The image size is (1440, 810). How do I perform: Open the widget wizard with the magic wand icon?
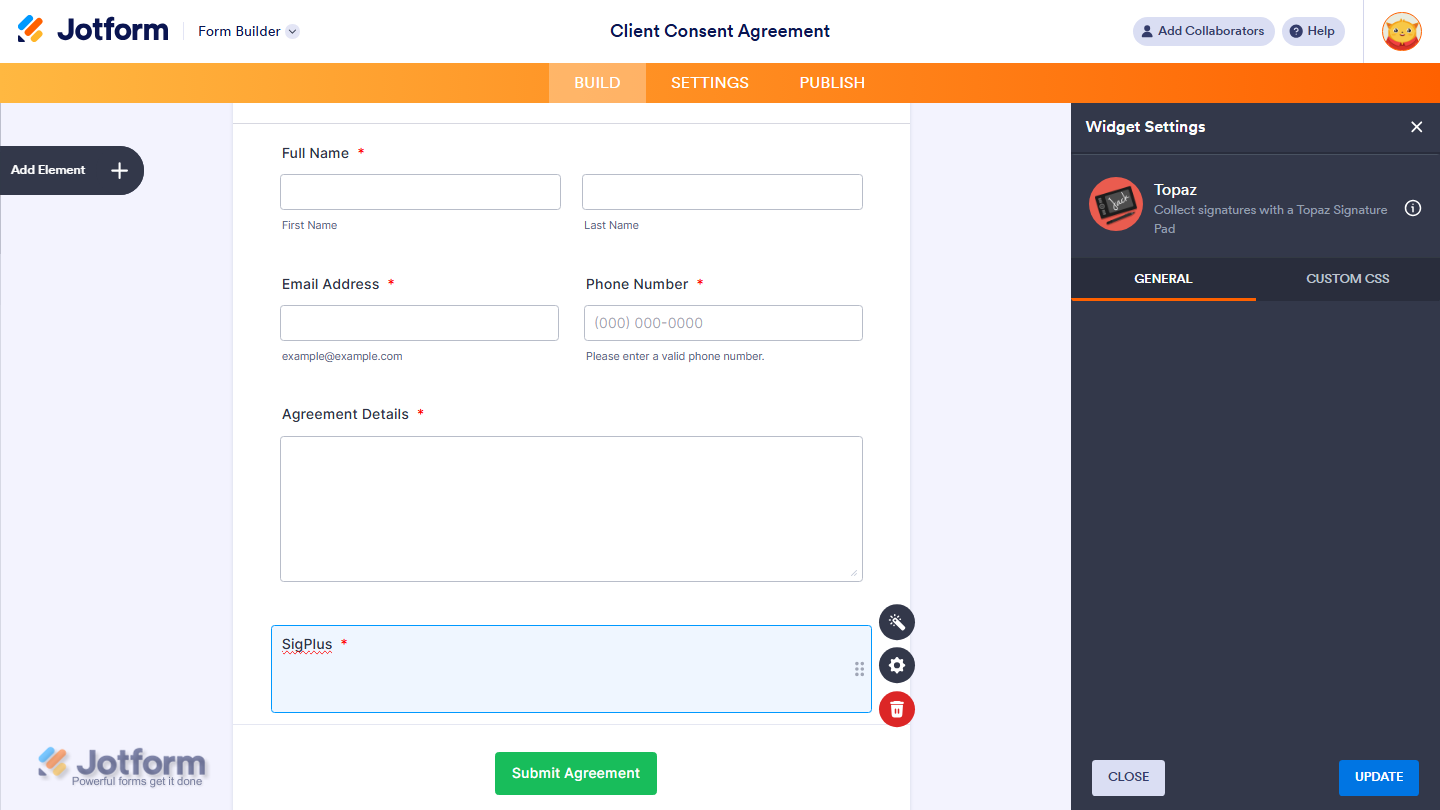(x=896, y=622)
